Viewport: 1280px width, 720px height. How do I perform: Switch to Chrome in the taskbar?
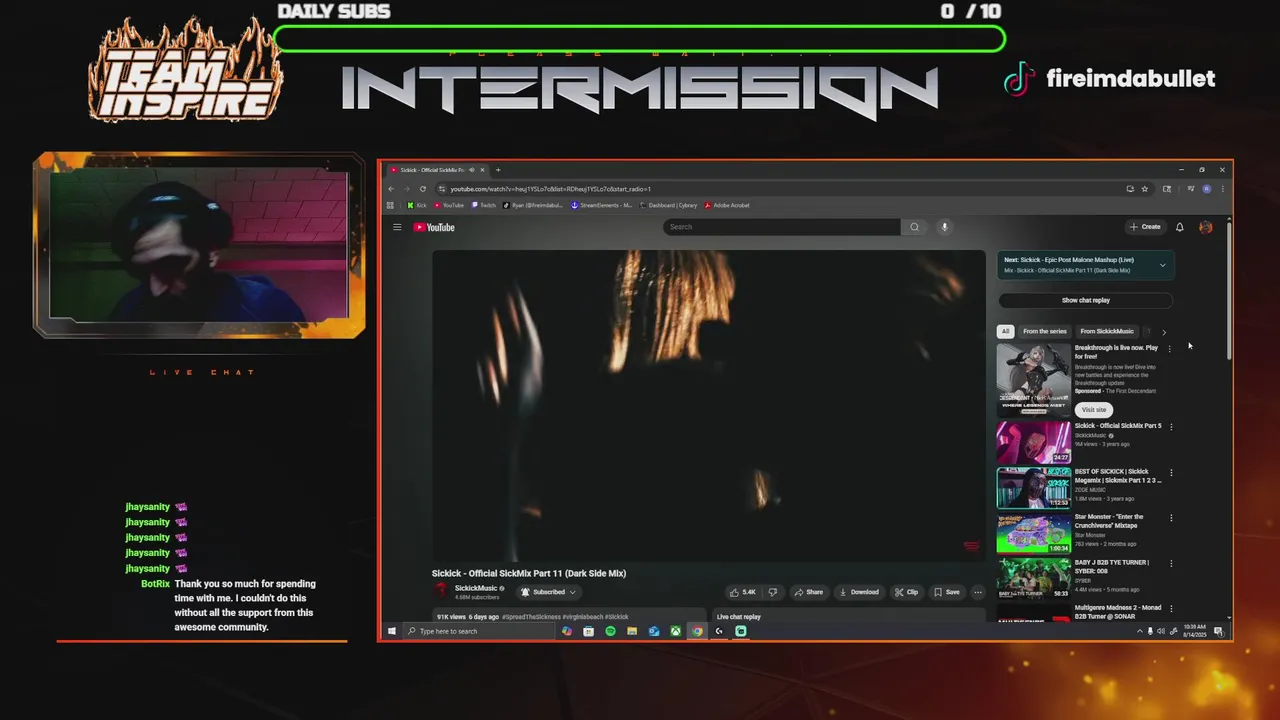click(698, 631)
